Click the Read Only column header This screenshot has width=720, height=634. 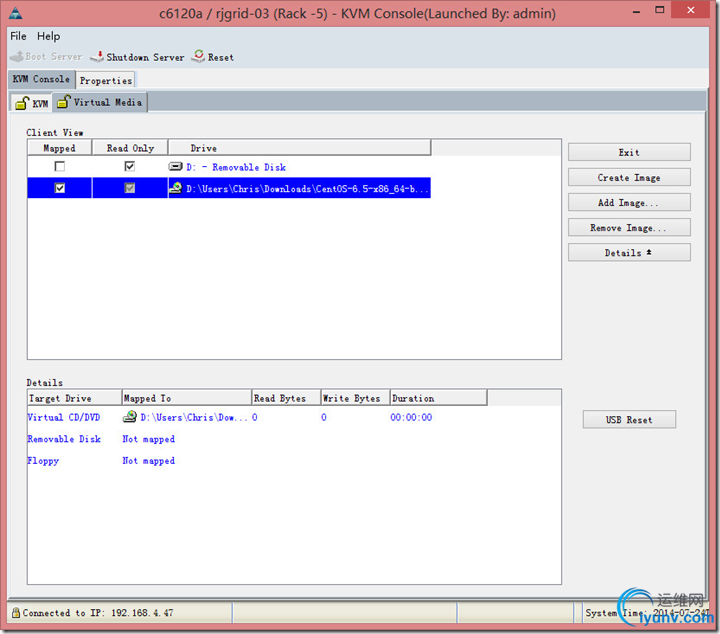tap(130, 148)
